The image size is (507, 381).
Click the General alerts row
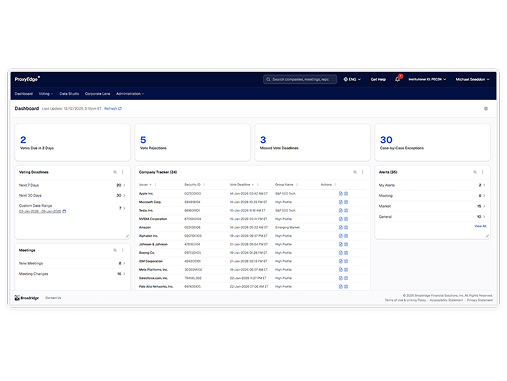point(432,216)
